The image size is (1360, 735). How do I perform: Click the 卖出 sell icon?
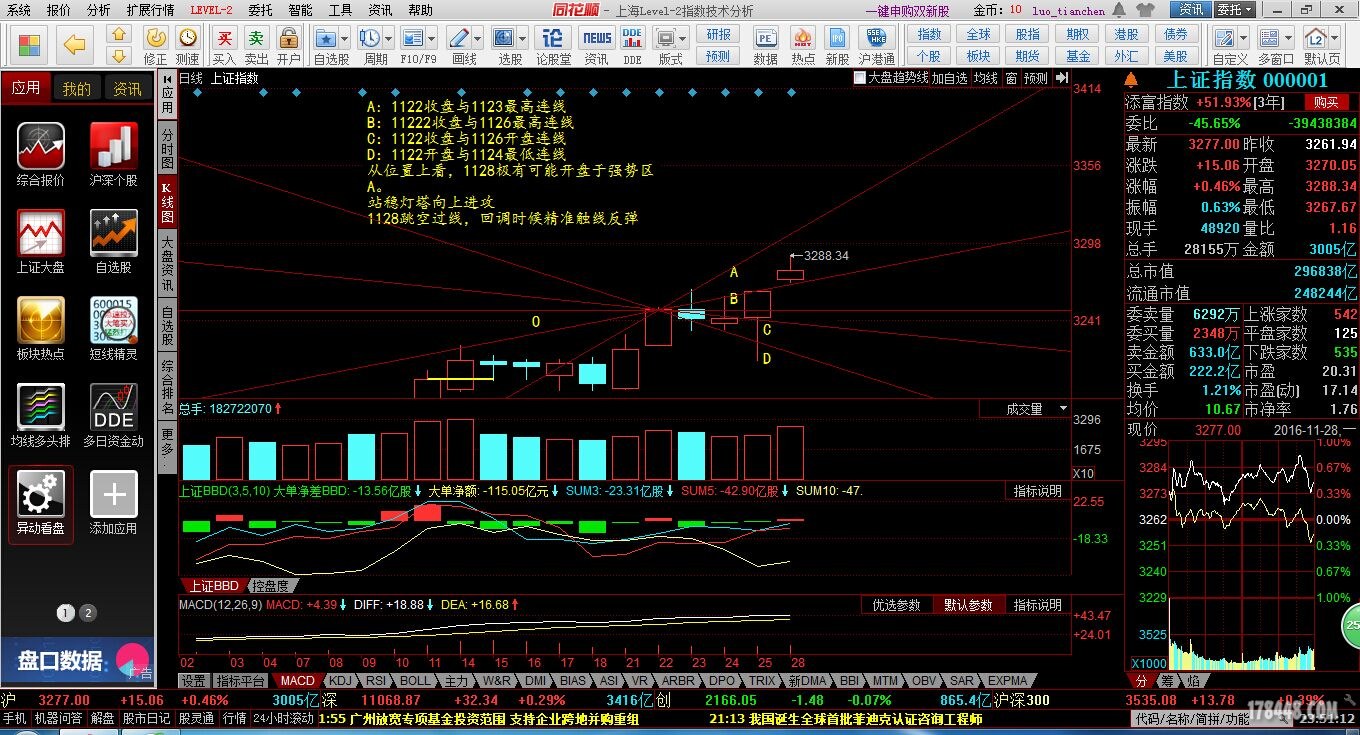pyautogui.click(x=257, y=37)
